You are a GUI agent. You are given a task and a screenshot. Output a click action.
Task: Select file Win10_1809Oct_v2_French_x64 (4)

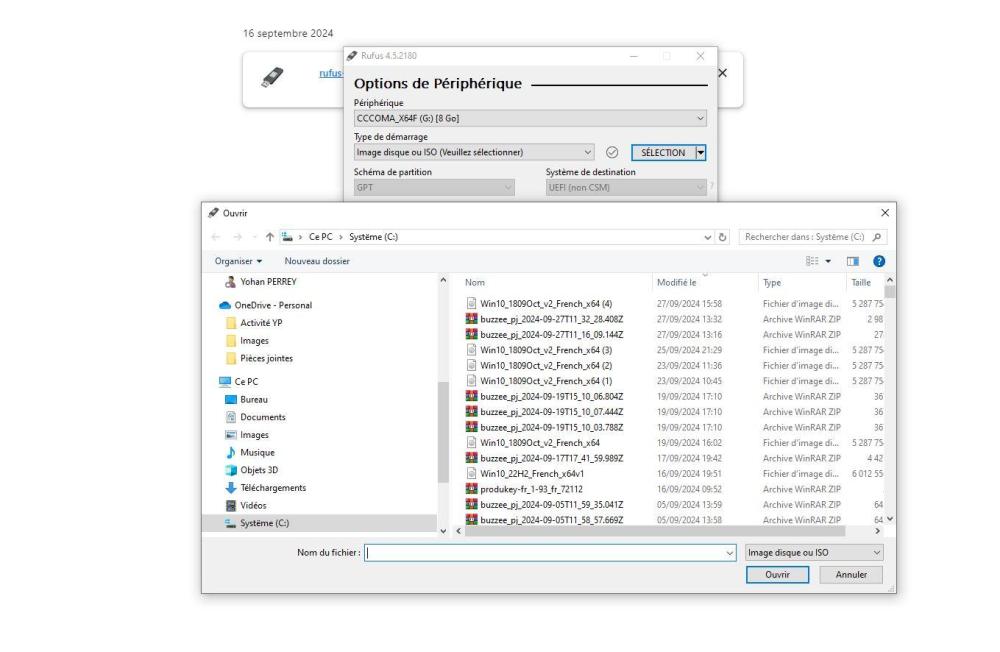point(546,304)
